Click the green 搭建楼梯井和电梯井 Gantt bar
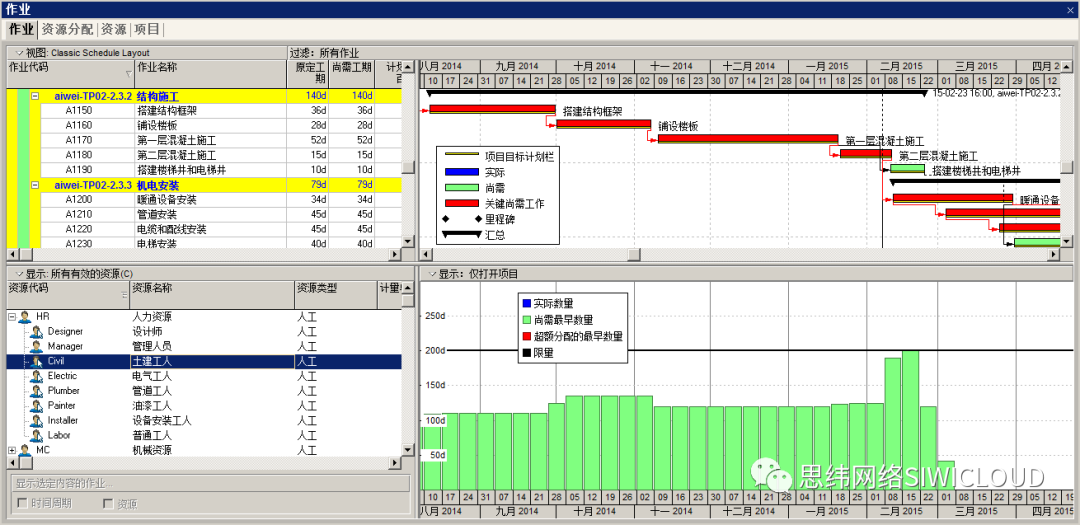The width and height of the screenshot is (1080, 525). 908,168
